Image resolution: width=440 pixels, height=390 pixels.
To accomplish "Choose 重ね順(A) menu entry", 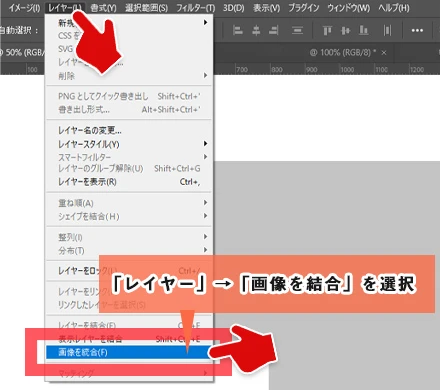I will [x=129, y=203].
